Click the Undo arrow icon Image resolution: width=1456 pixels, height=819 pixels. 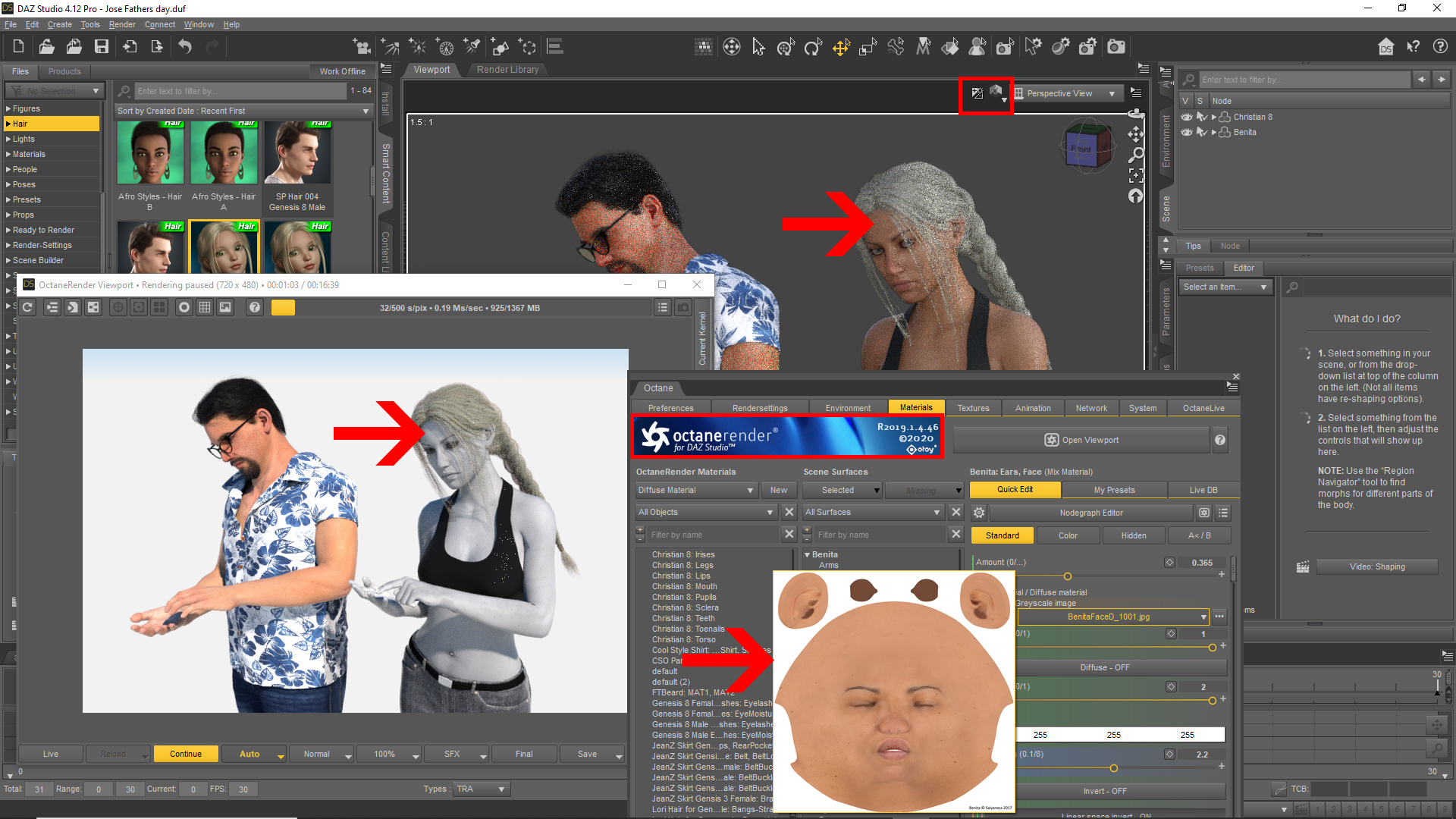(x=185, y=47)
